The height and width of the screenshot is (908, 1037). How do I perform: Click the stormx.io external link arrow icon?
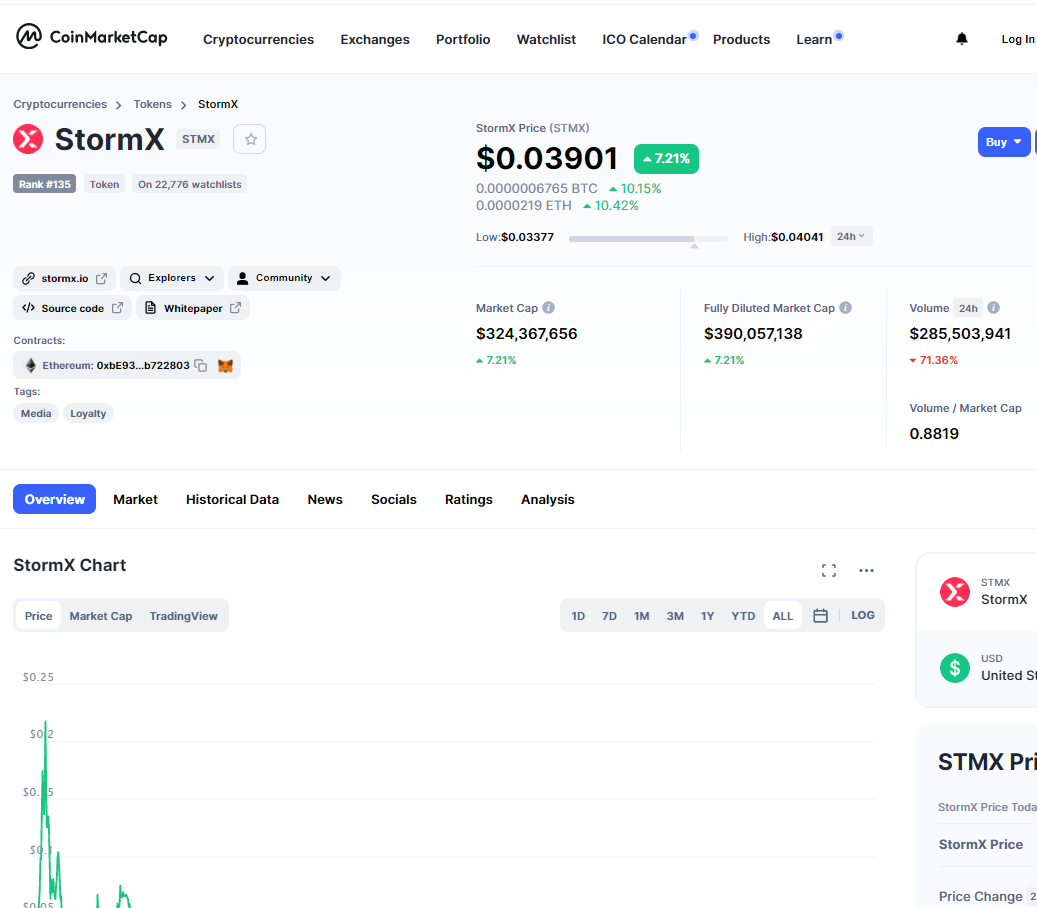(x=101, y=278)
